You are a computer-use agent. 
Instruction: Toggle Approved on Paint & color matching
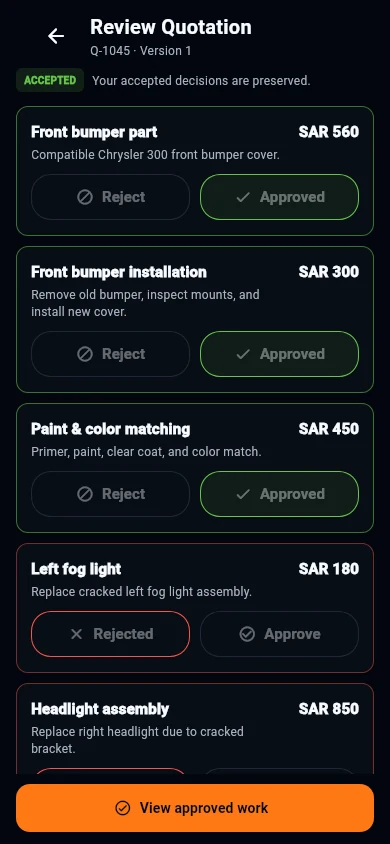279,494
